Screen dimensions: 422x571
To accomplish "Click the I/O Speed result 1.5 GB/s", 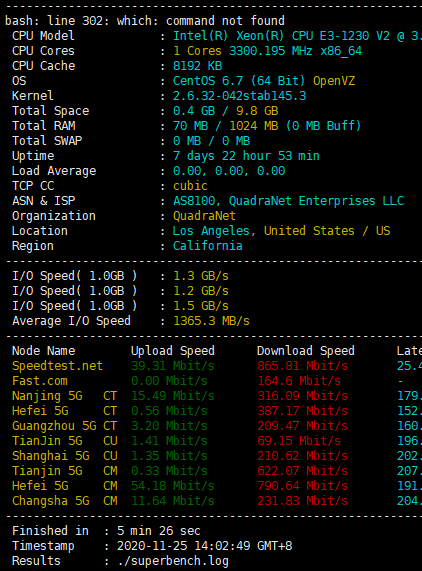I will click(x=201, y=306).
